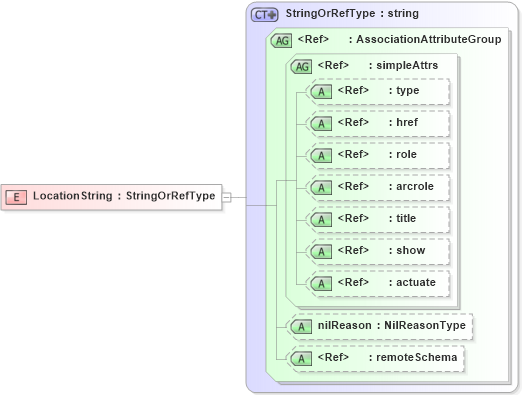Image resolution: width=522 pixels, height=395 pixels.
Task: Select the ': arcrole' attribute label
Action: tap(411, 186)
